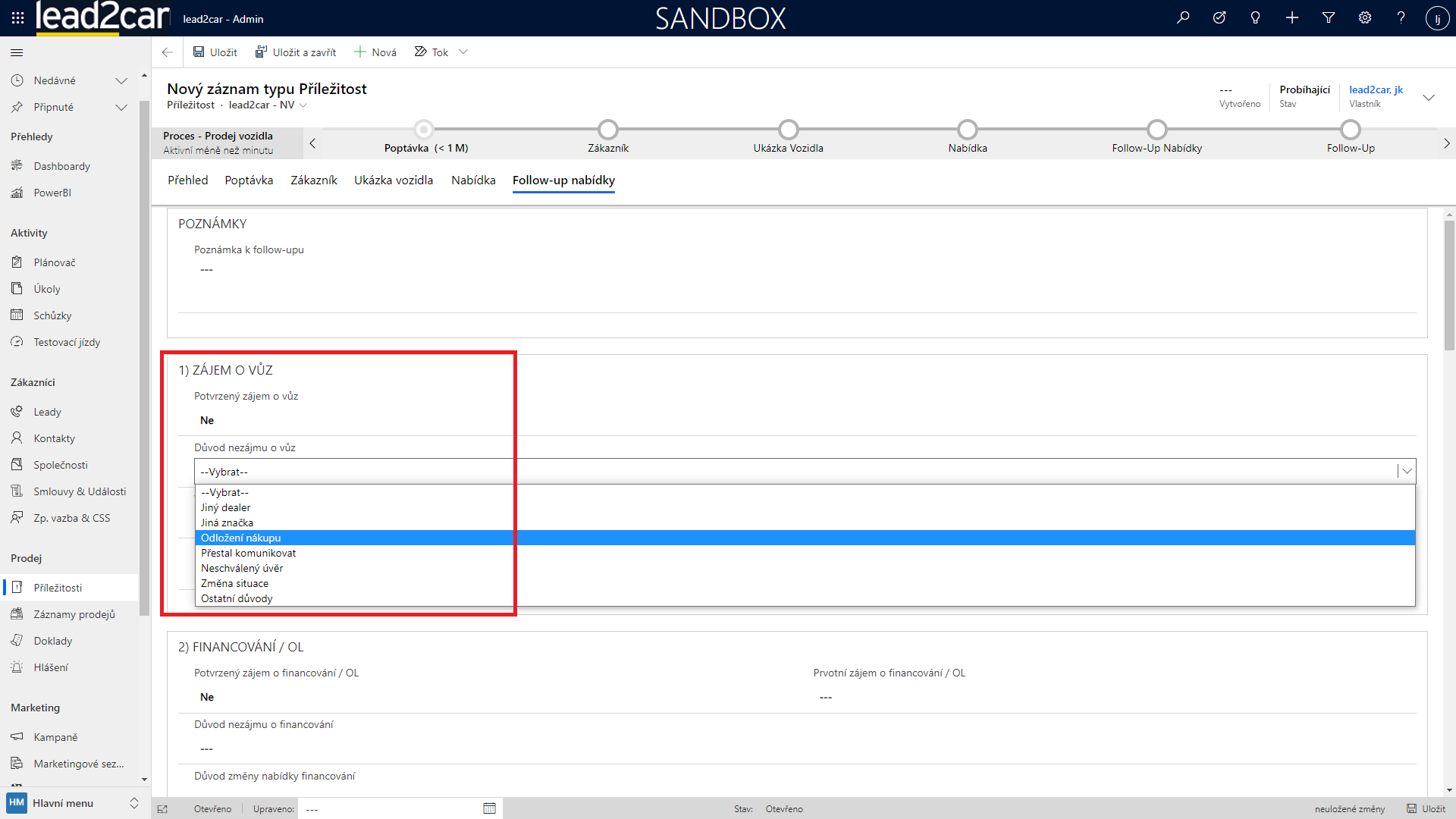This screenshot has width=1456, height=819.
Task: Toggle Potvrzený zájem o financování value Ne
Action: [x=207, y=697]
